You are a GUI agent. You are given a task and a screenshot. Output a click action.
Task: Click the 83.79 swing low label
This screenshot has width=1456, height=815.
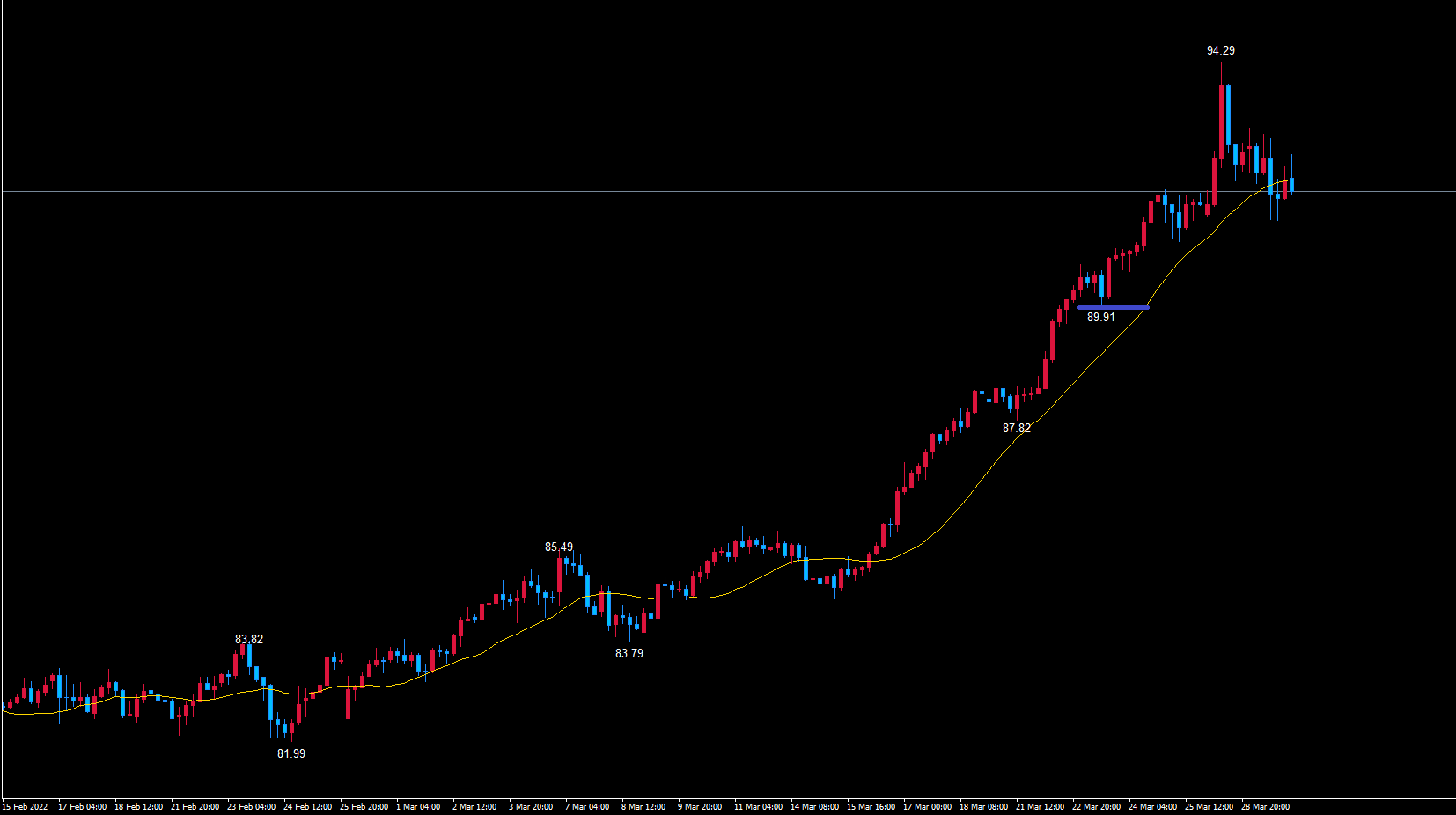pos(629,654)
